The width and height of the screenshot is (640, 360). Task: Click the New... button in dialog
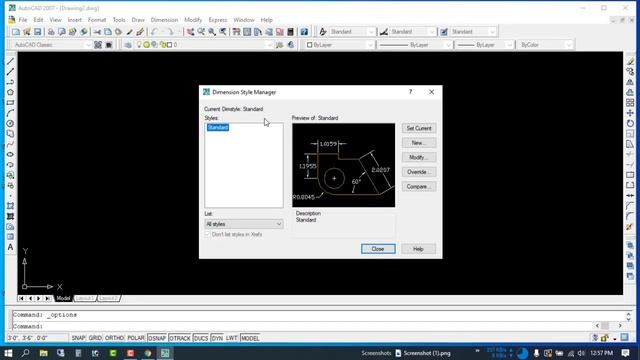419,143
